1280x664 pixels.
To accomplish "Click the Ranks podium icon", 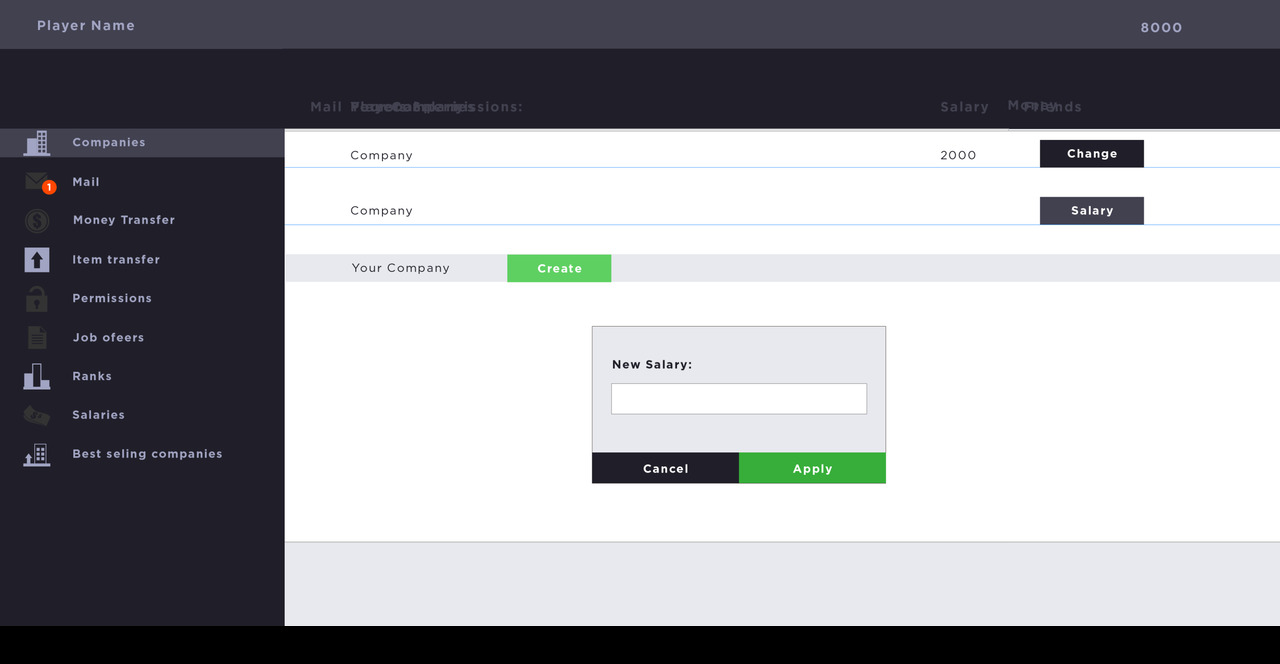I will pos(37,377).
